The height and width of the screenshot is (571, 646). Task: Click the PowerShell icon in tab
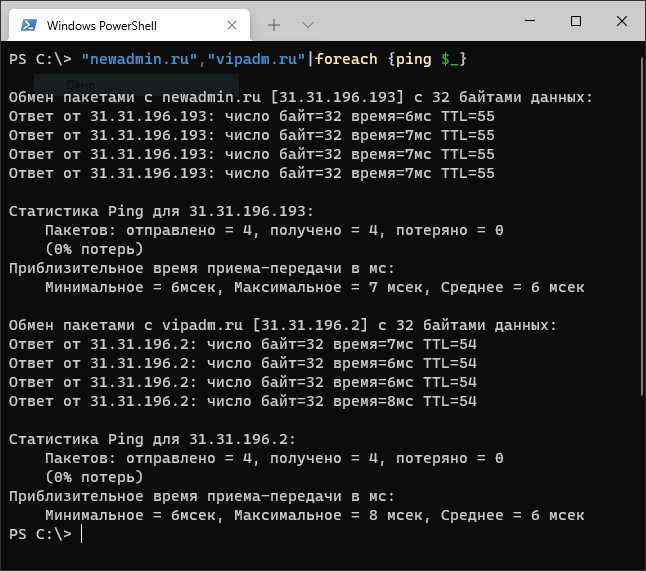pyautogui.click(x=29, y=26)
